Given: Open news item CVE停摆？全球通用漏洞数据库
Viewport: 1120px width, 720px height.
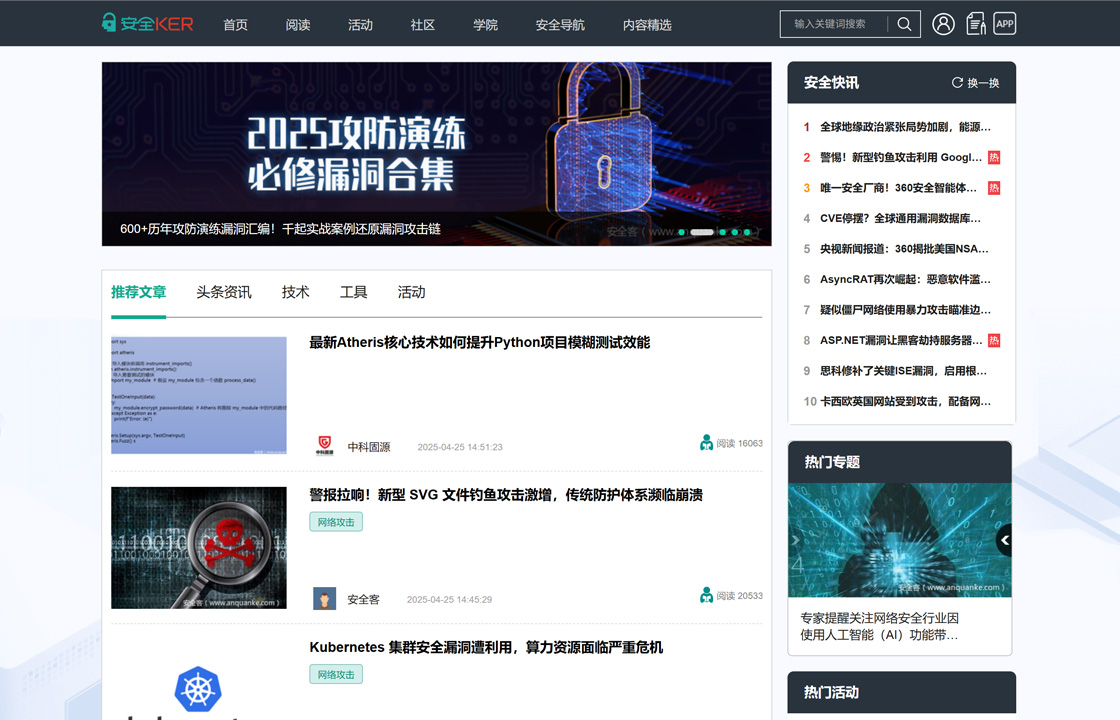Looking at the screenshot, I should [900, 219].
